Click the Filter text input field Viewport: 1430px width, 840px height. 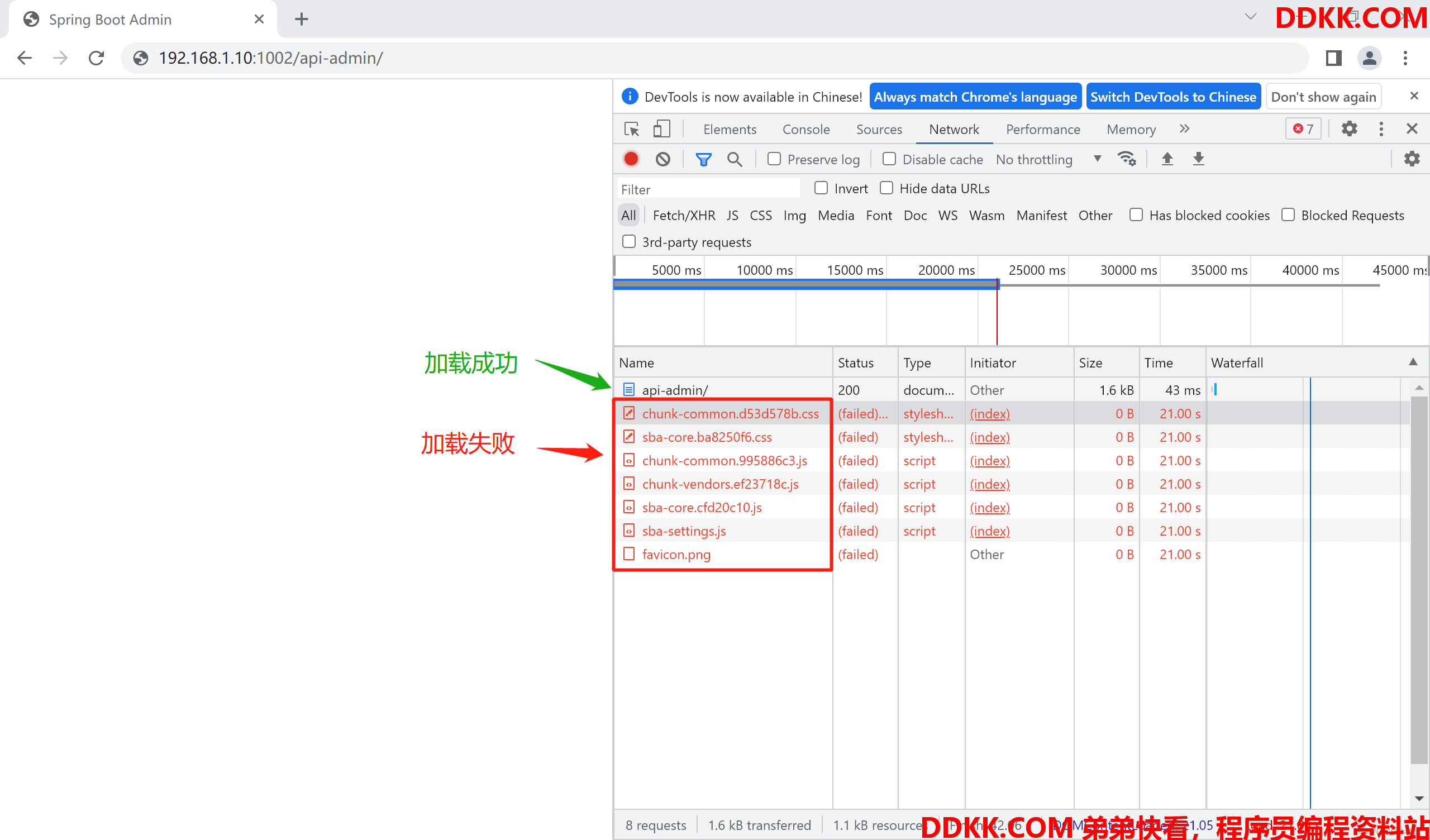[709, 188]
